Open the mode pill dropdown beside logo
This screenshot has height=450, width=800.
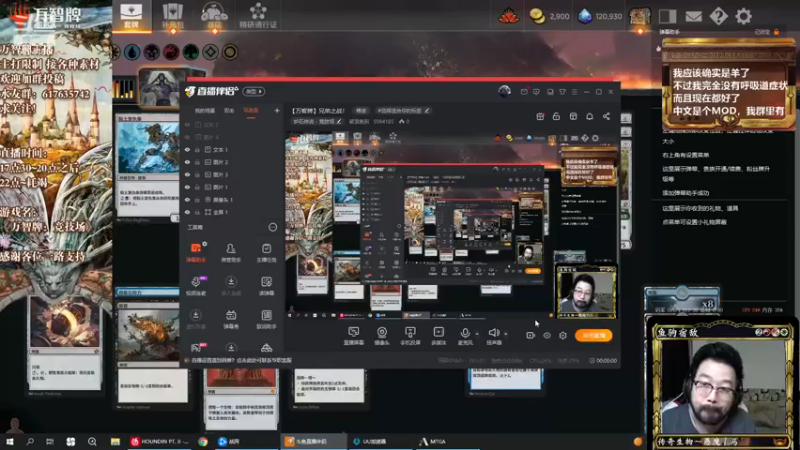coord(254,91)
